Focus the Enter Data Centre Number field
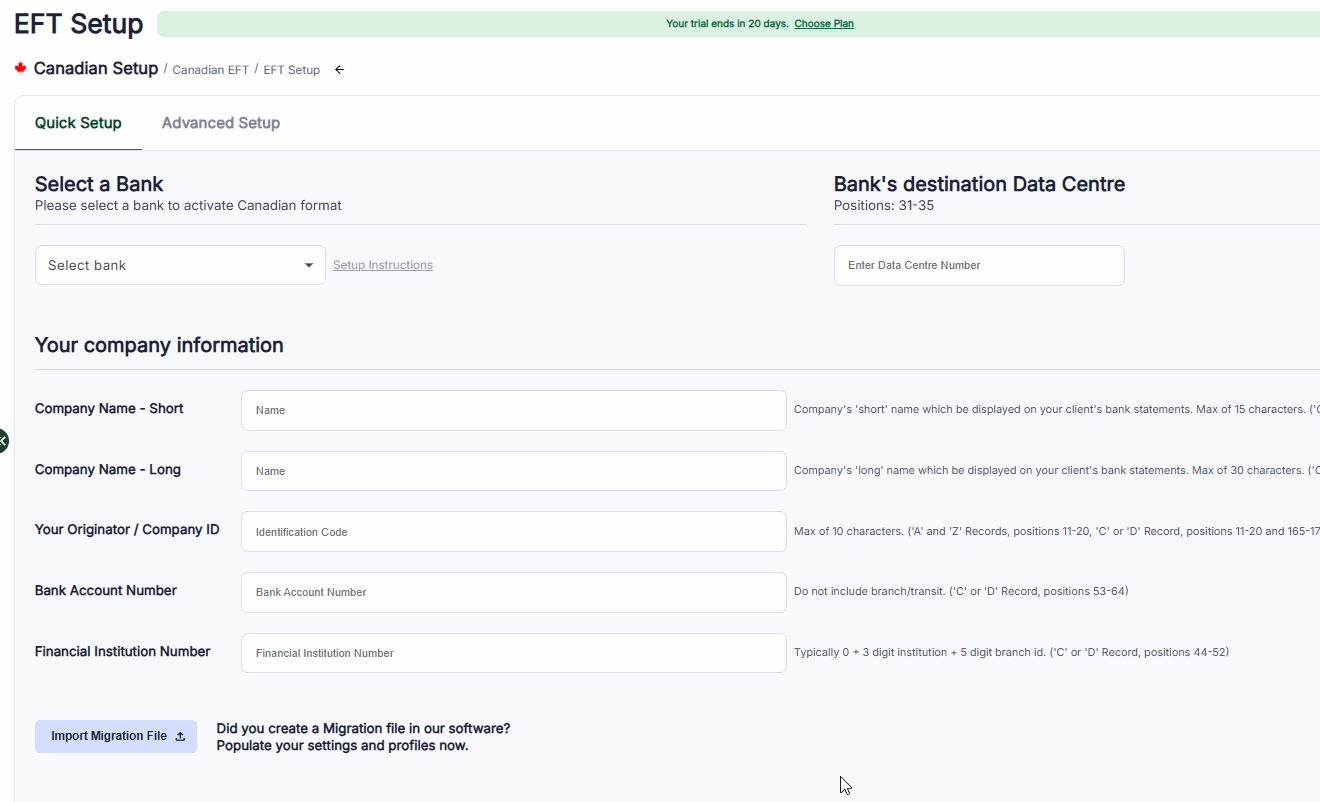The width and height of the screenshot is (1320, 802). click(x=978, y=265)
